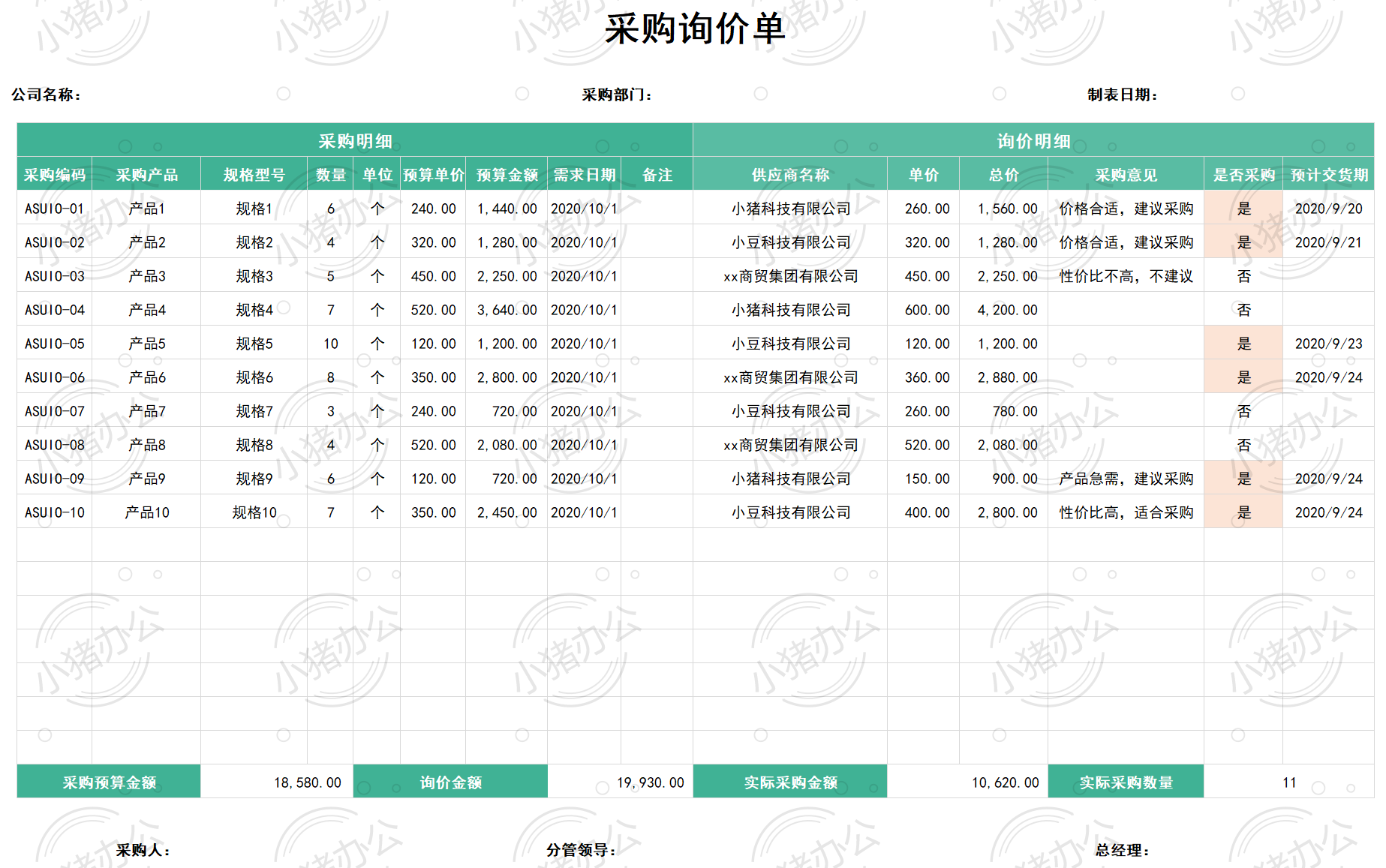Image resolution: width=1386 pixels, height=868 pixels.
Task: Select the 供应商名称 column header
Action: tap(791, 175)
